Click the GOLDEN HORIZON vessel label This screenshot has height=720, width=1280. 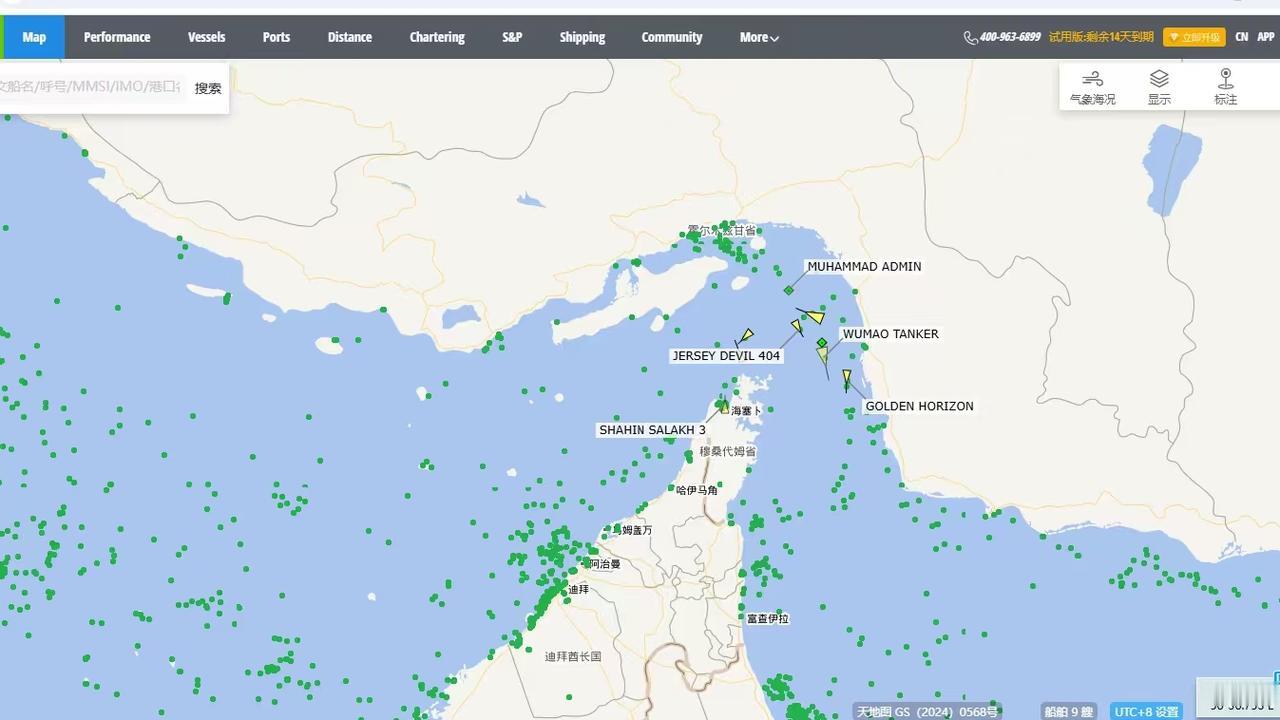pos(919,406)
